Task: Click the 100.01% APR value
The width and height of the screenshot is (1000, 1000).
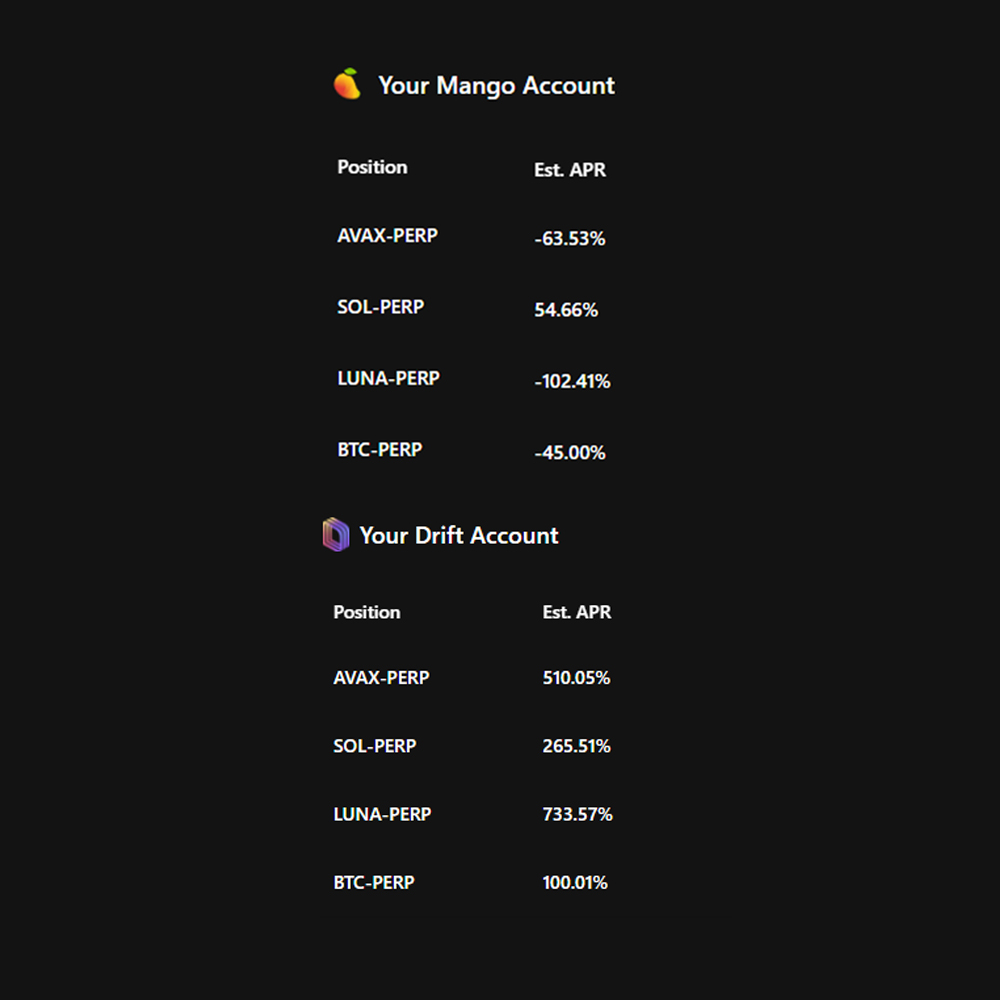Action: tap(575, 882)
